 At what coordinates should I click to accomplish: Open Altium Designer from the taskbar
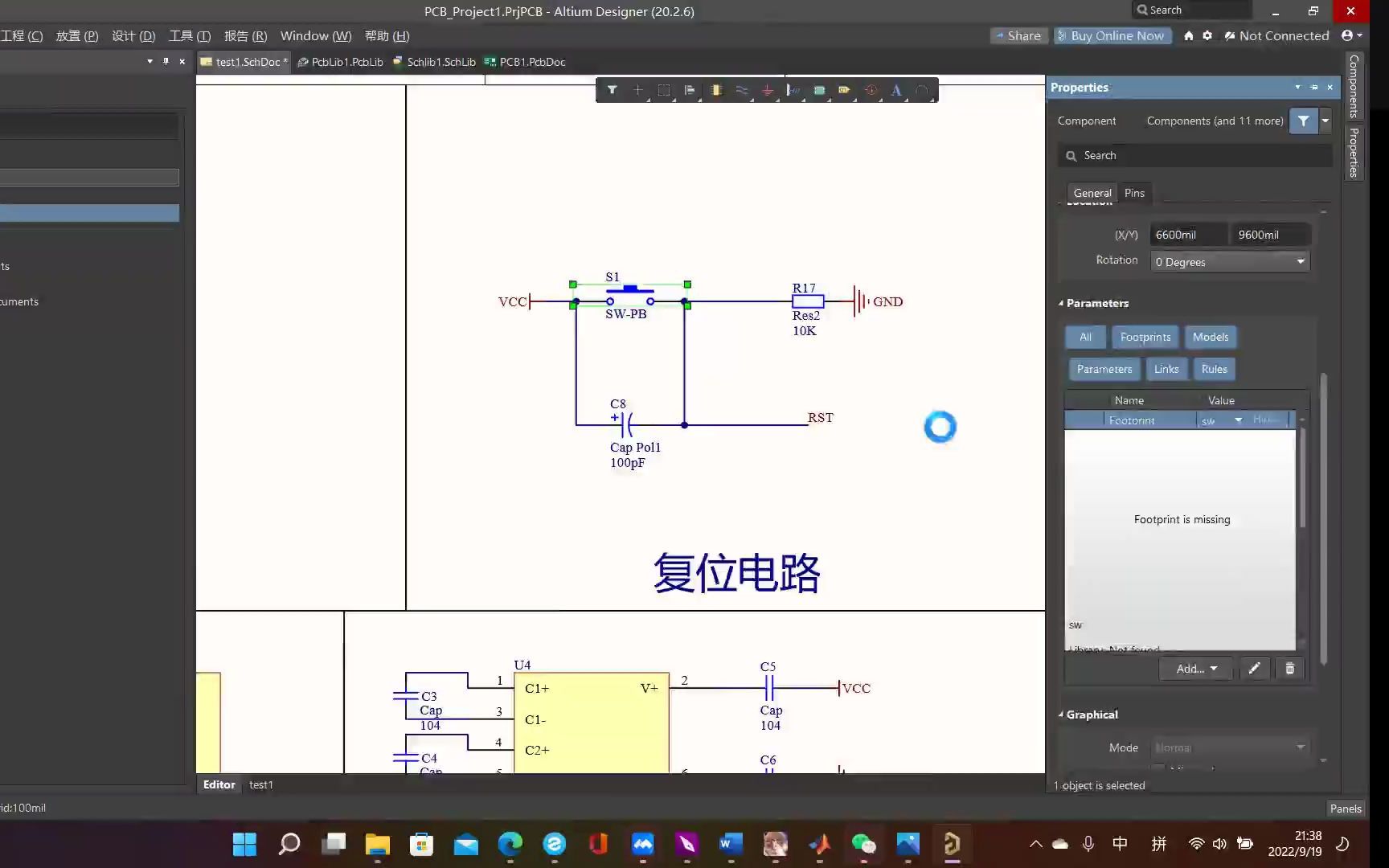coord(952,844)
